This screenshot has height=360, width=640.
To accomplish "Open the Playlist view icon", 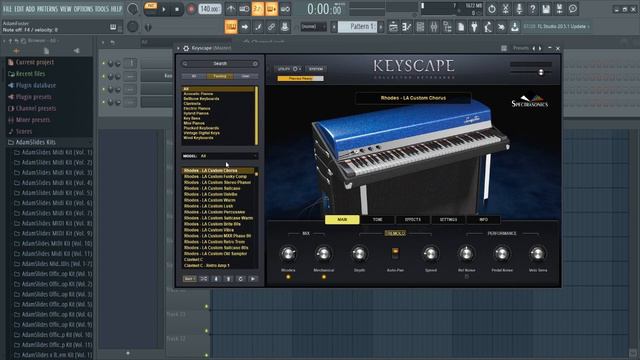I will (393, 27).
